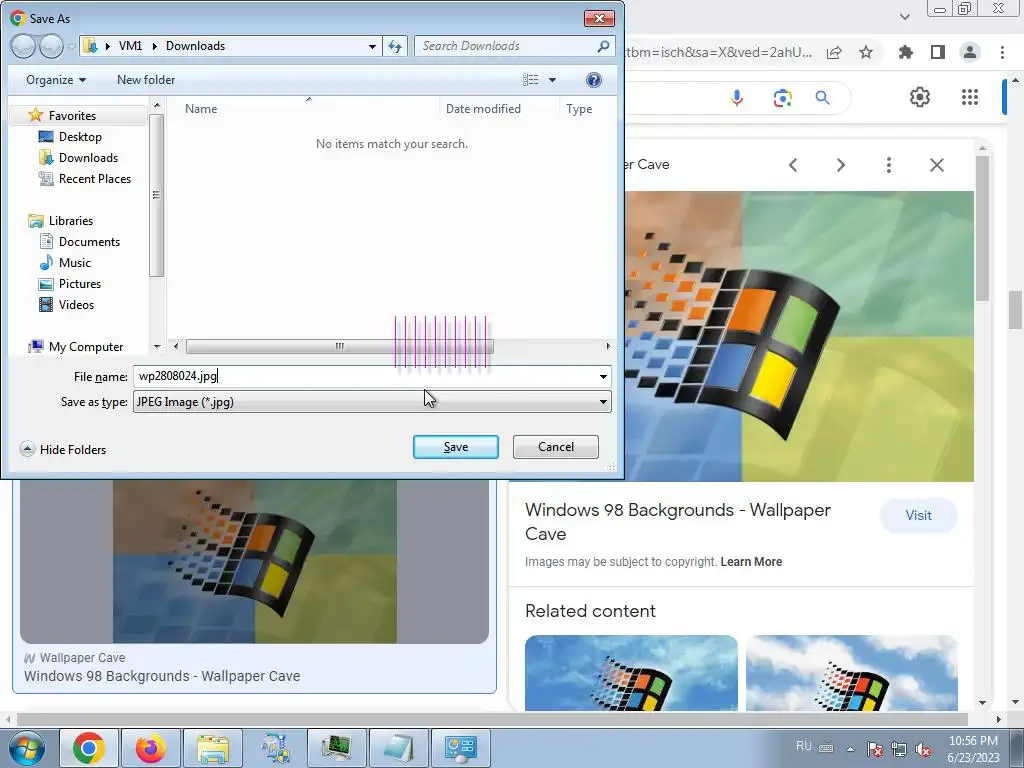1024x768 pixels.
Task: Close the image preview panel
Action: [936, 165]
